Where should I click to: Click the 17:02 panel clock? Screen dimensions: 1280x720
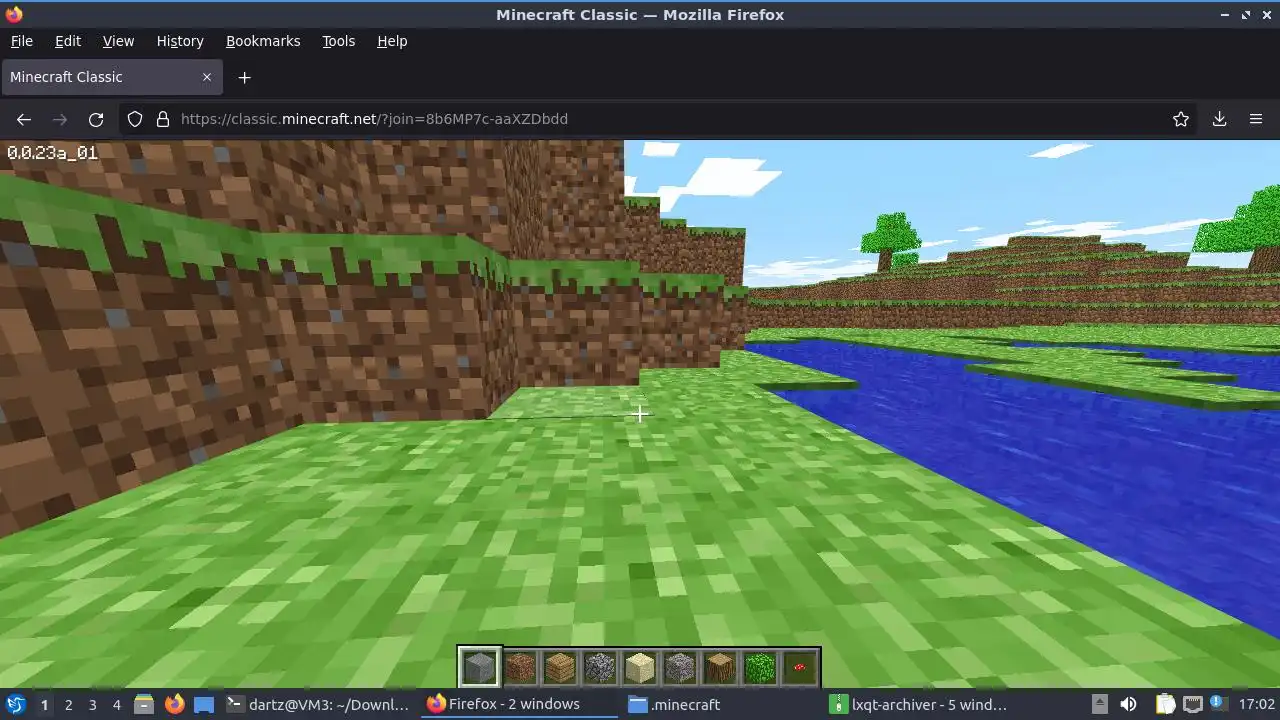click(1257, 704)
